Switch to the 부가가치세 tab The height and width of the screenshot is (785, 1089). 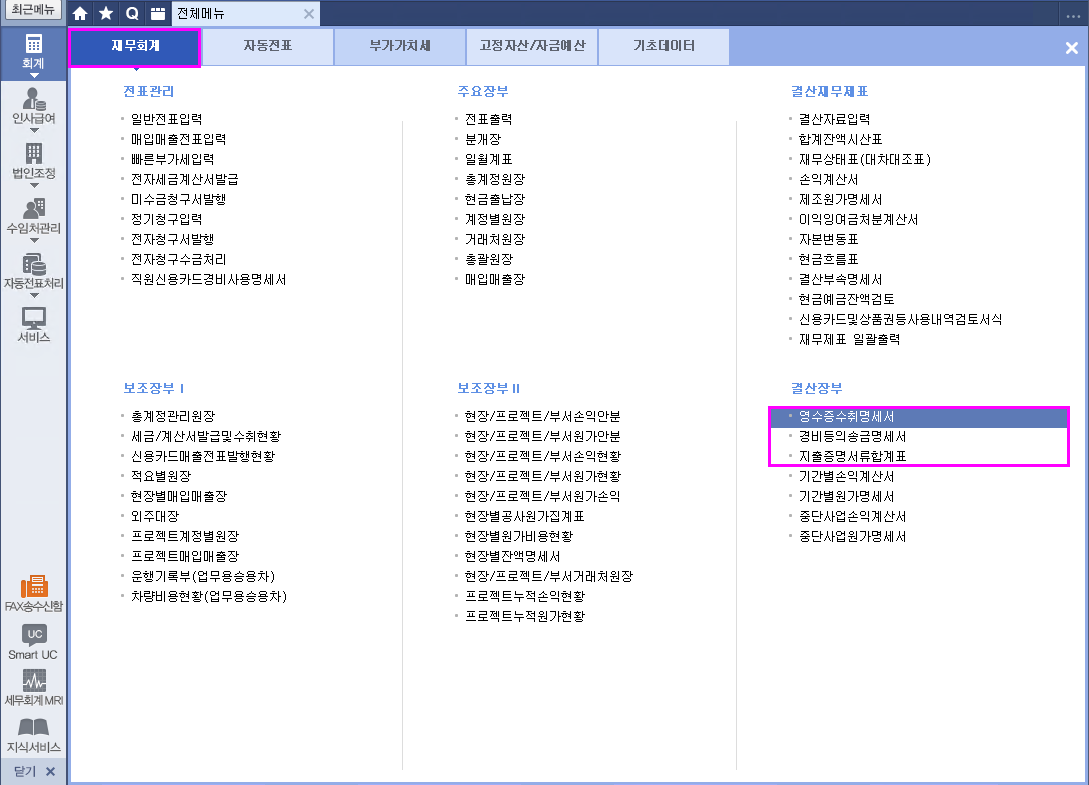pos(400,46)
